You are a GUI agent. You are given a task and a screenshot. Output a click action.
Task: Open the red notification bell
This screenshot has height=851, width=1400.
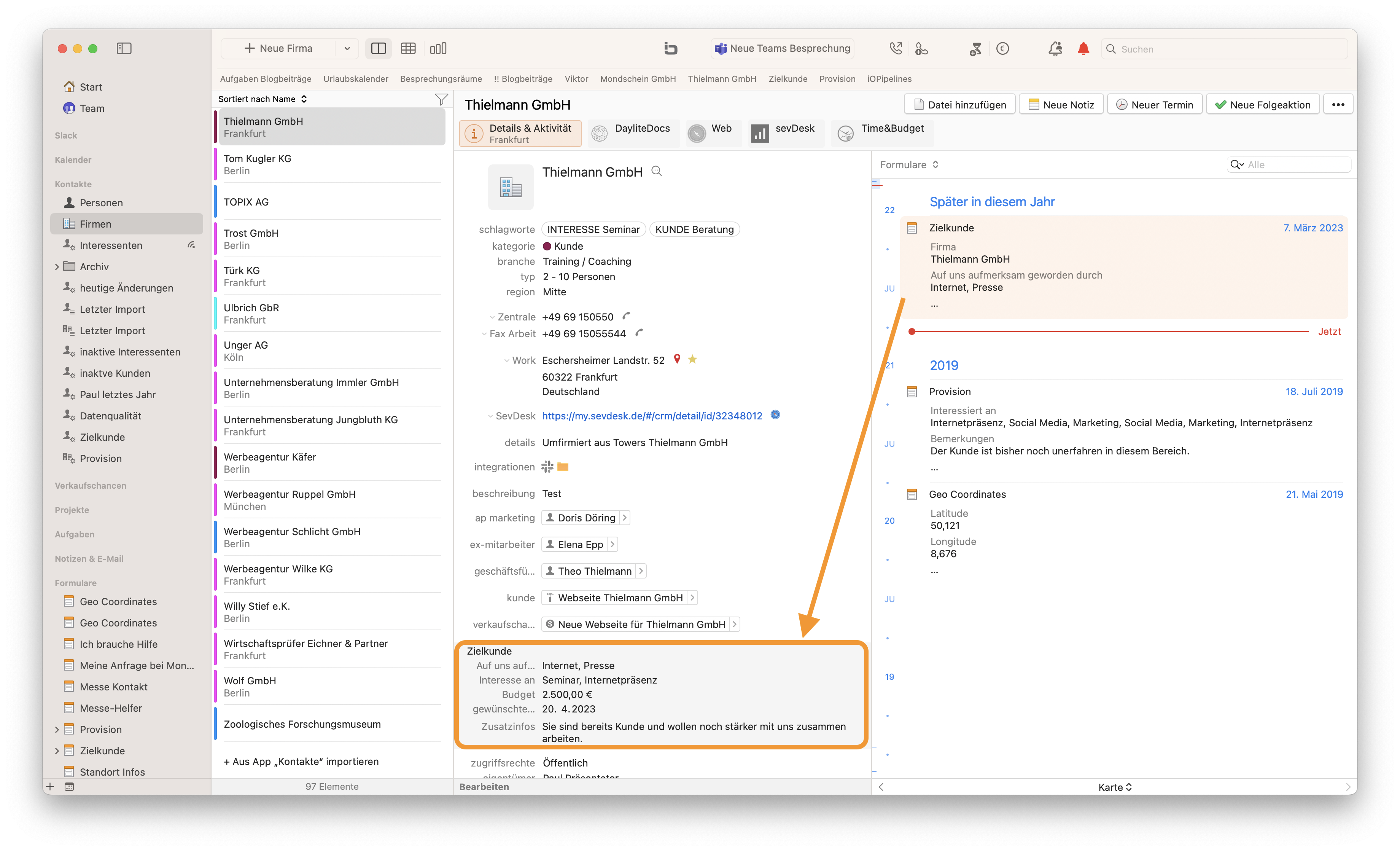[1083, 48]
